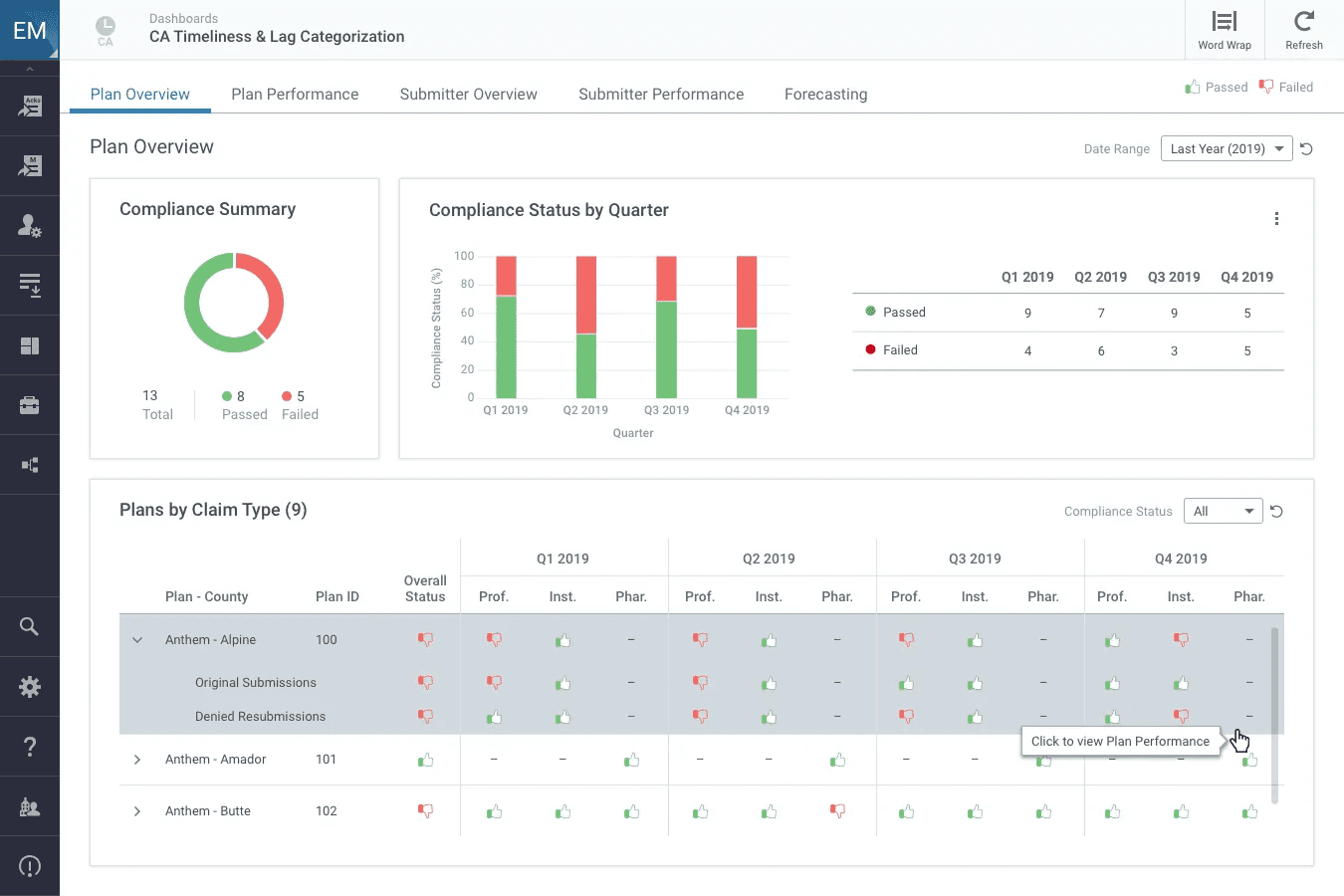Click the Passed legend row in quarter table

[1068, 313]
